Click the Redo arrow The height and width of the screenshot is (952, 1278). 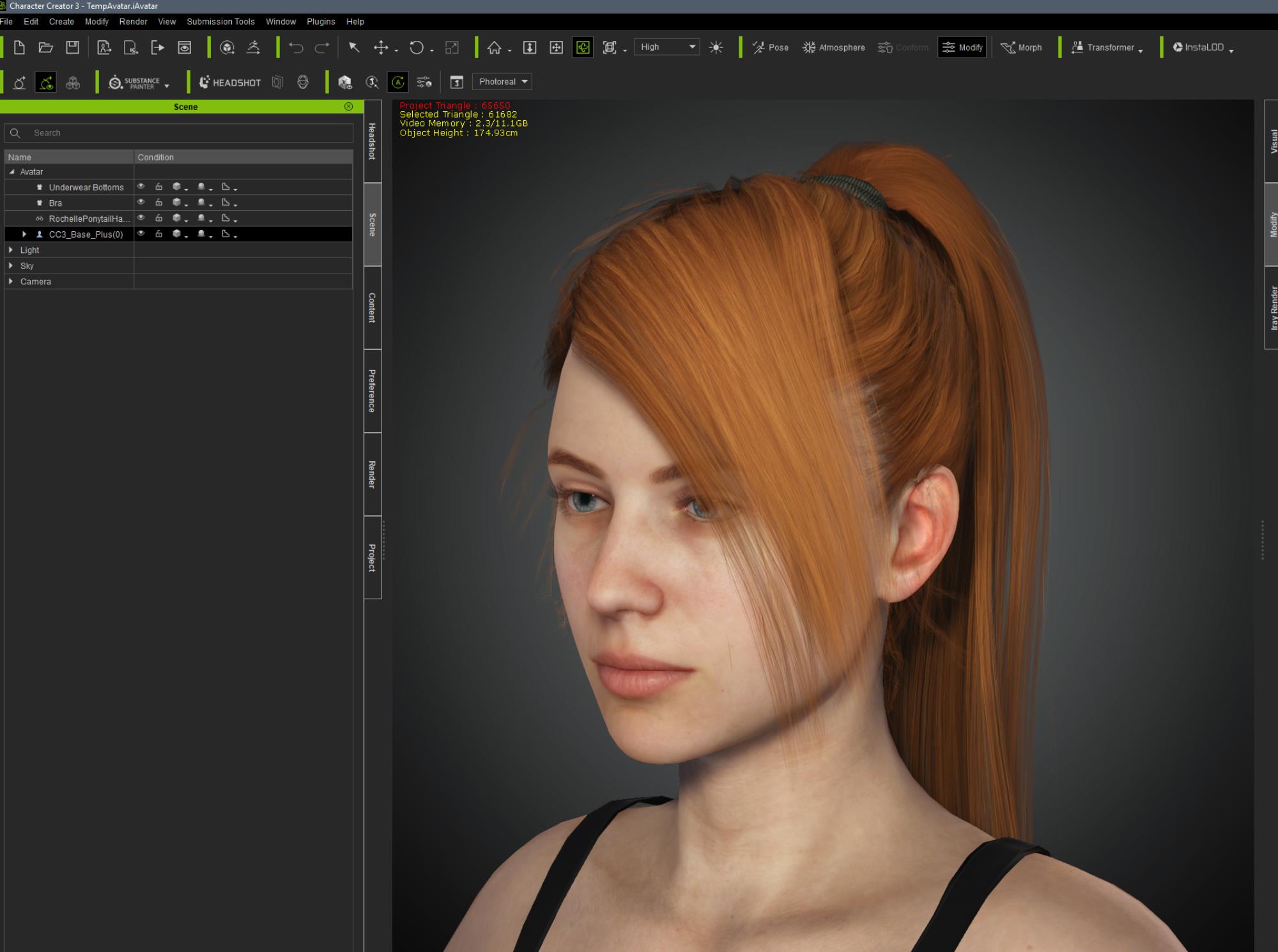322,47
